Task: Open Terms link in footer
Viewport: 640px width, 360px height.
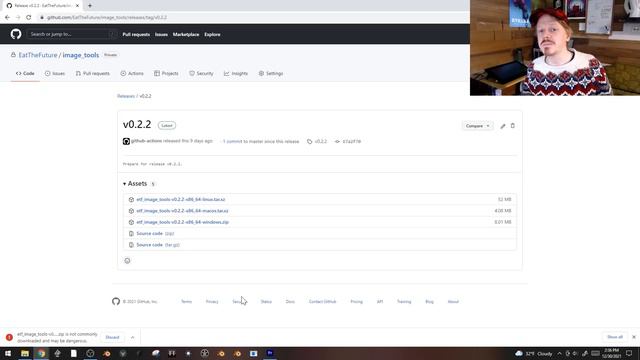Action: click(x=187, y=302)
